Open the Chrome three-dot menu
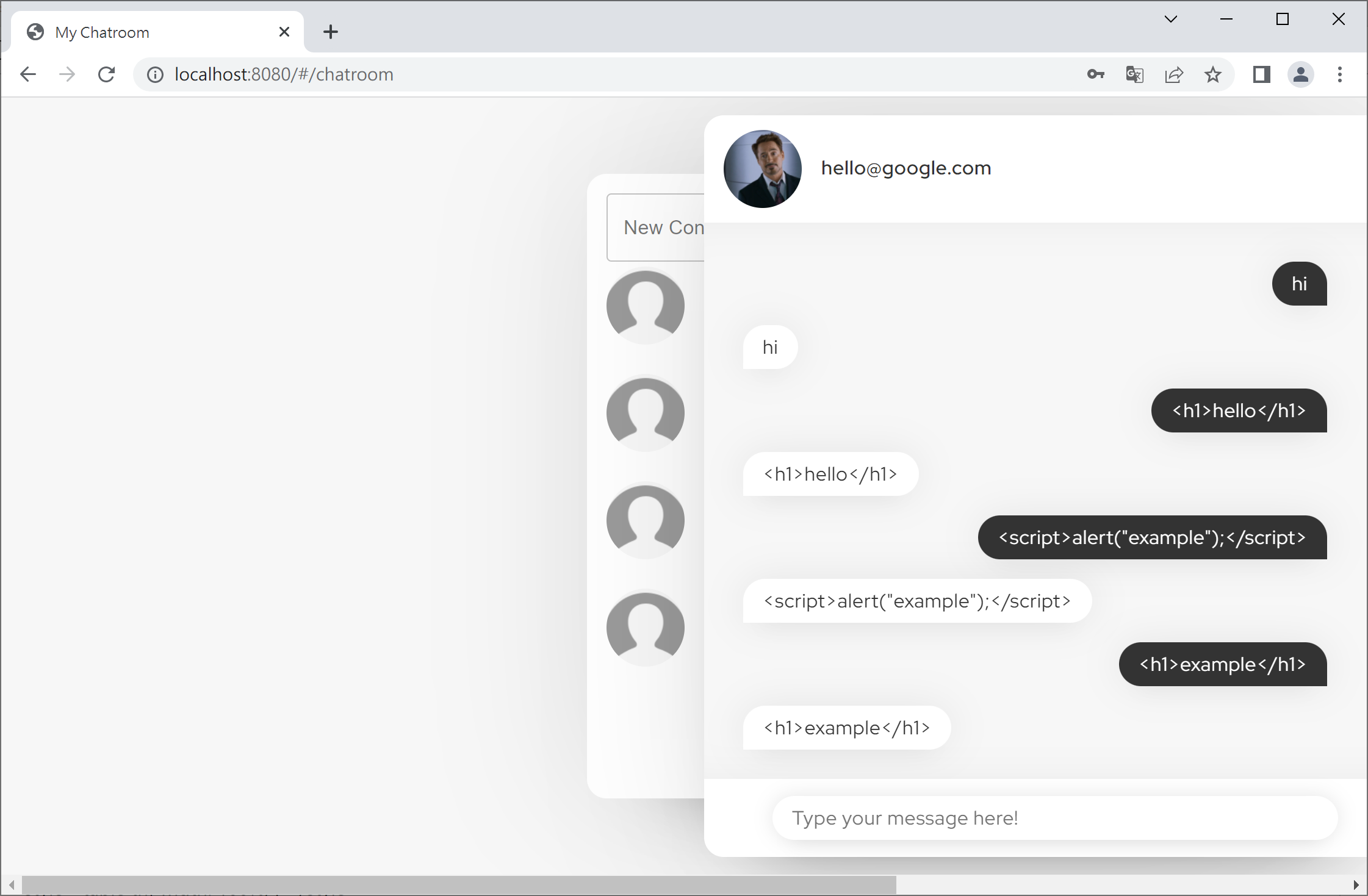 click(1339, 74)
